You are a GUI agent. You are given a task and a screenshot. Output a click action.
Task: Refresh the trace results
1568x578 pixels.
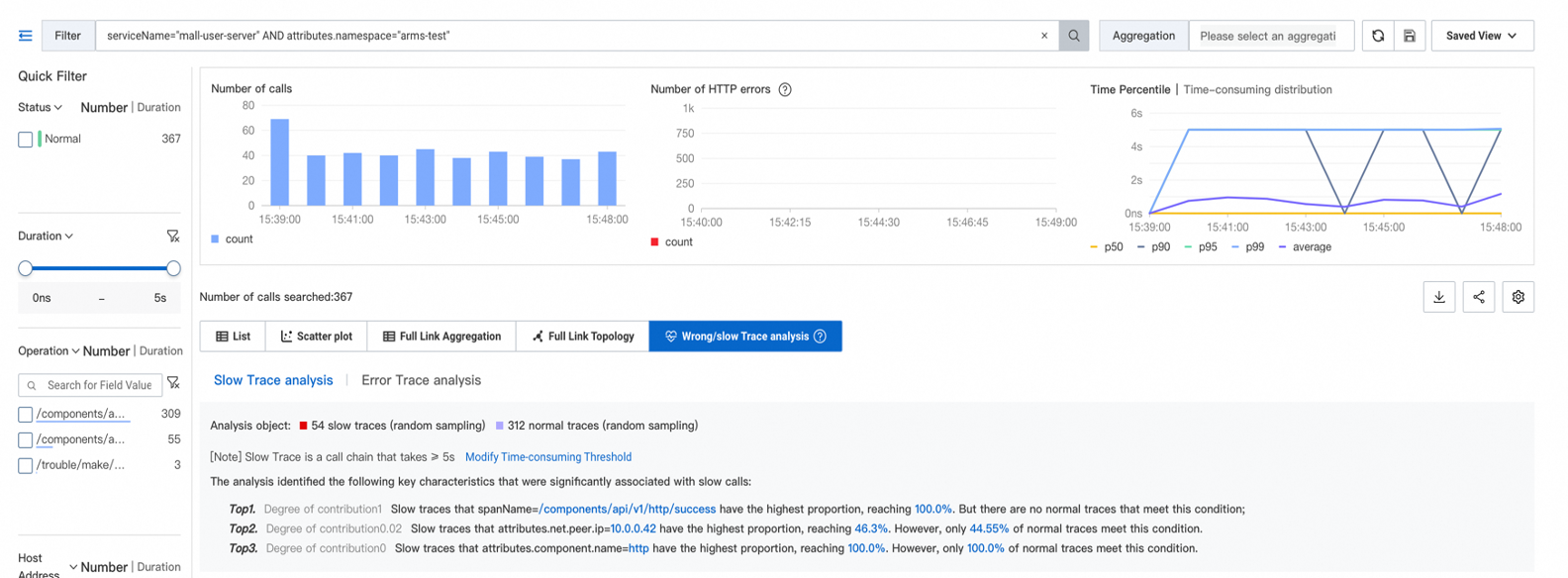click(1377, 36)
